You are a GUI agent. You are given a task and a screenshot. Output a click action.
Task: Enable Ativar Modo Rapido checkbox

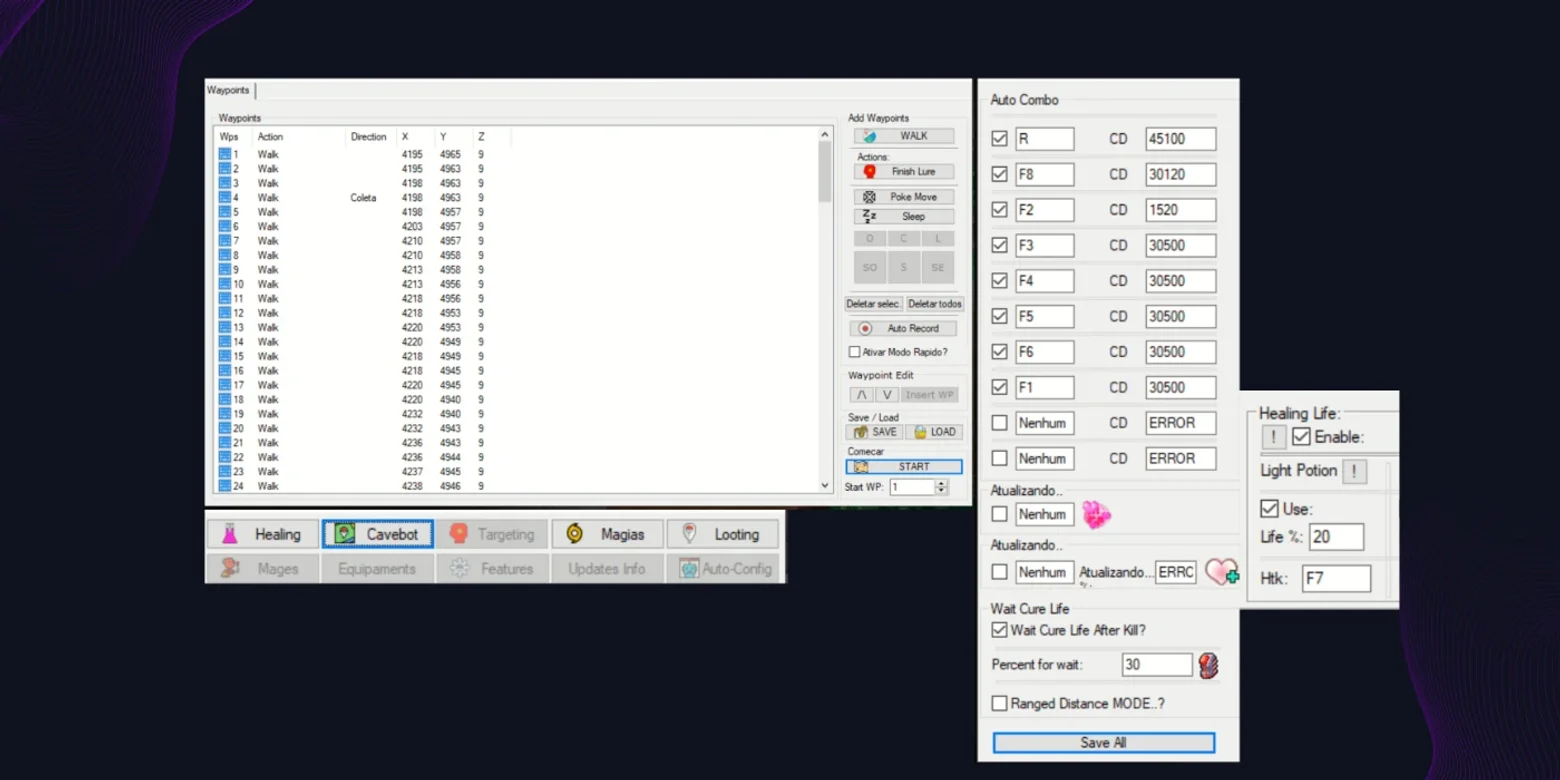pyautogui.click(x=855, y=352)
